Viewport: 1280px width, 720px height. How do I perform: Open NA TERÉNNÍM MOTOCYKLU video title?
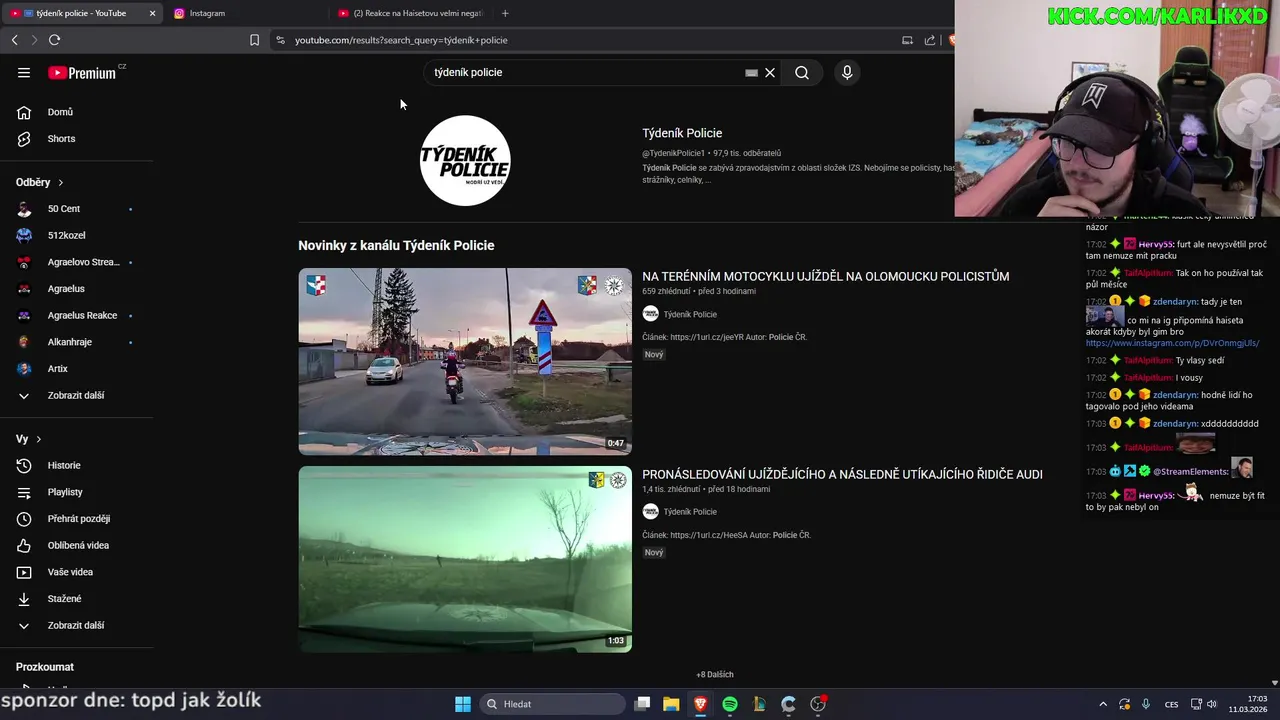tap(825, 277)
